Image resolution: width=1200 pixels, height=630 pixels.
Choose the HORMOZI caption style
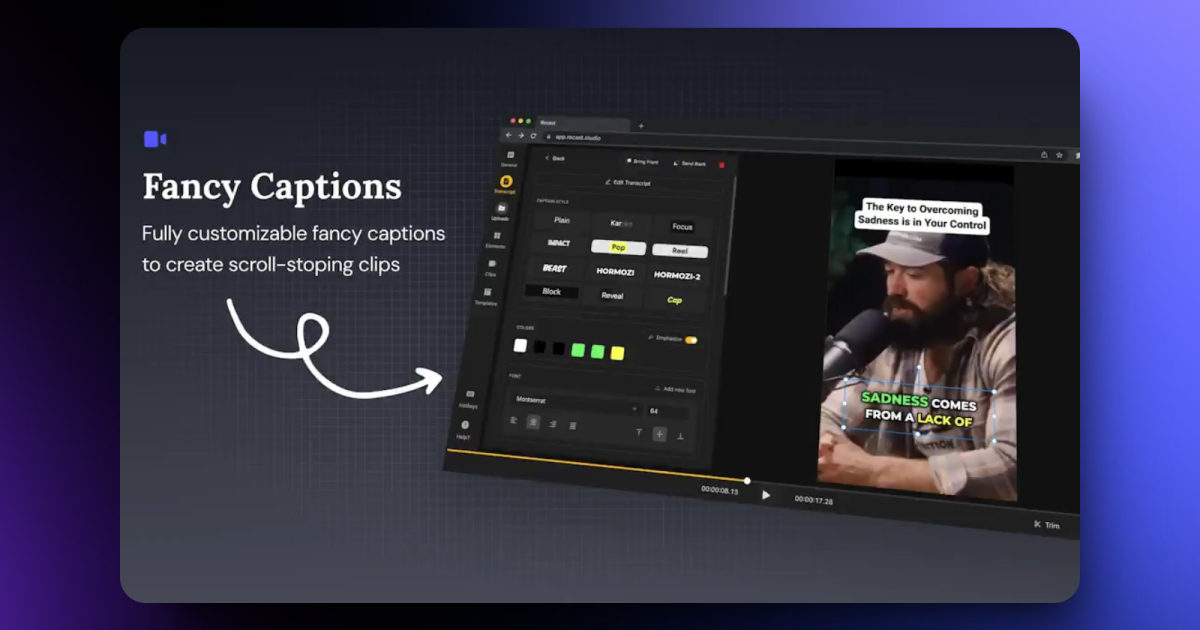[x=616, y=271]
